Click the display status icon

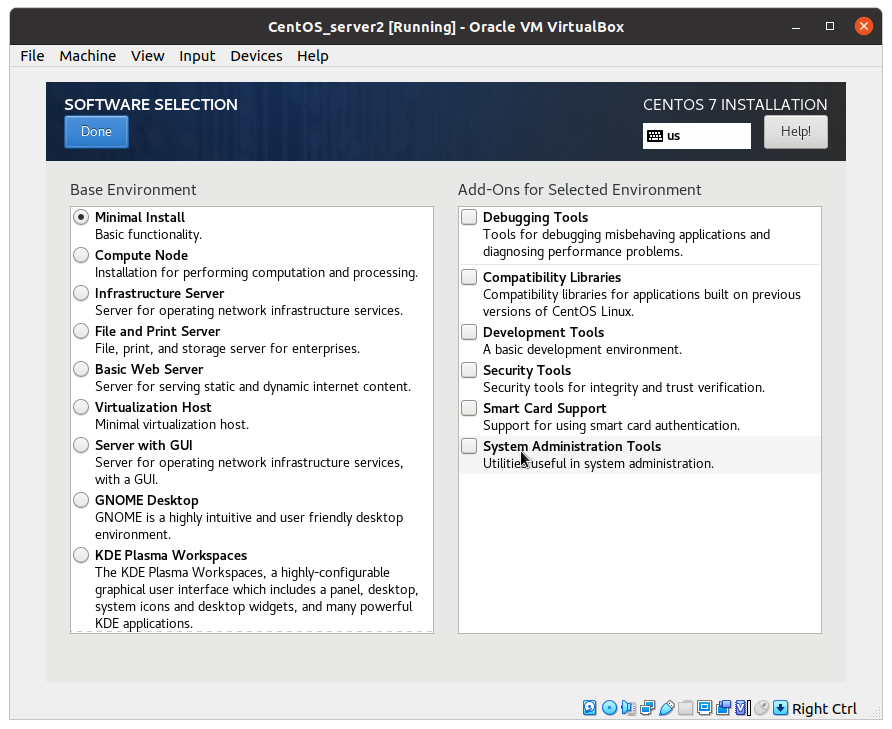pos(704,708)
